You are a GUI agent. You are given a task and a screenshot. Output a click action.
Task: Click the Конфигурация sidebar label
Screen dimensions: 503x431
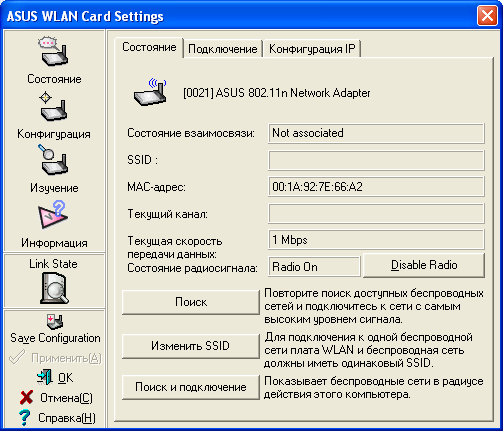[x=54, y=134]
